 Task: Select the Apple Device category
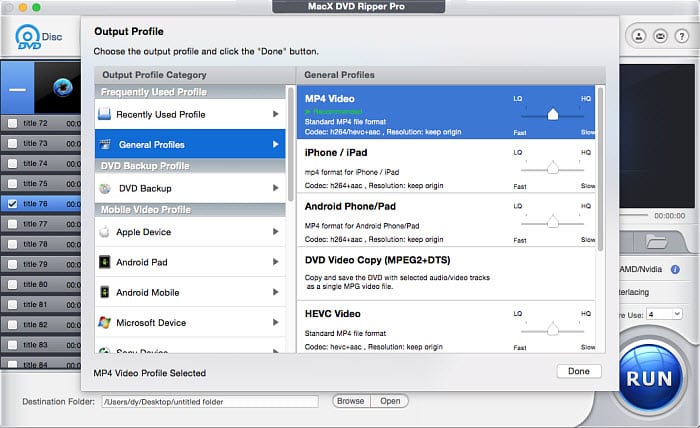pos(190,232)
